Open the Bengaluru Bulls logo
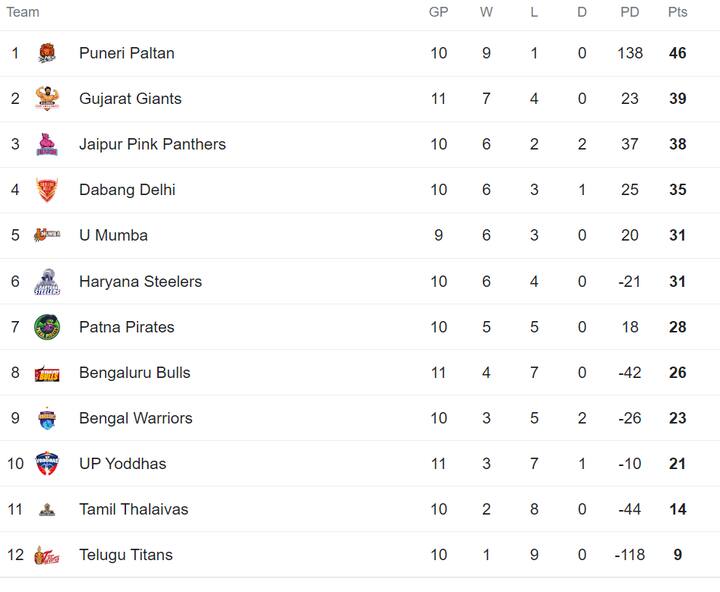 click(x=47, y=373)
